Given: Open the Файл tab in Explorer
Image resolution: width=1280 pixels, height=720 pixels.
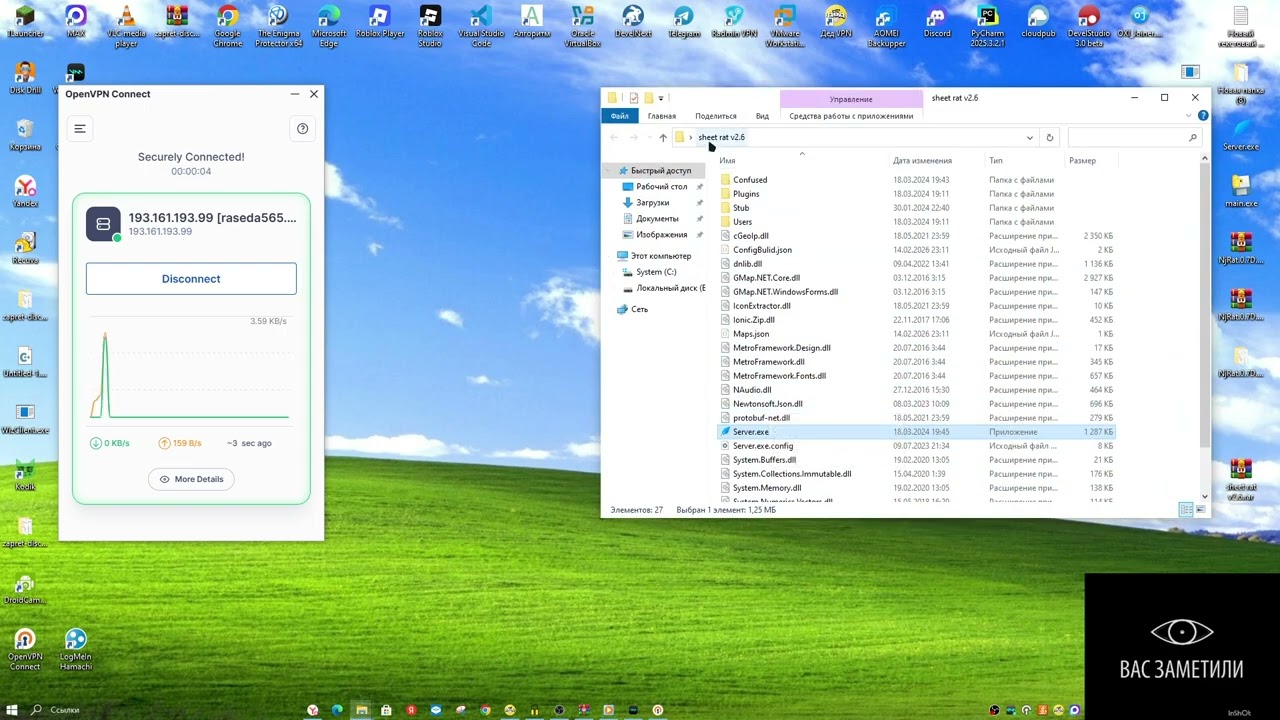Looking at the screenshot, I should click(620, 116).
